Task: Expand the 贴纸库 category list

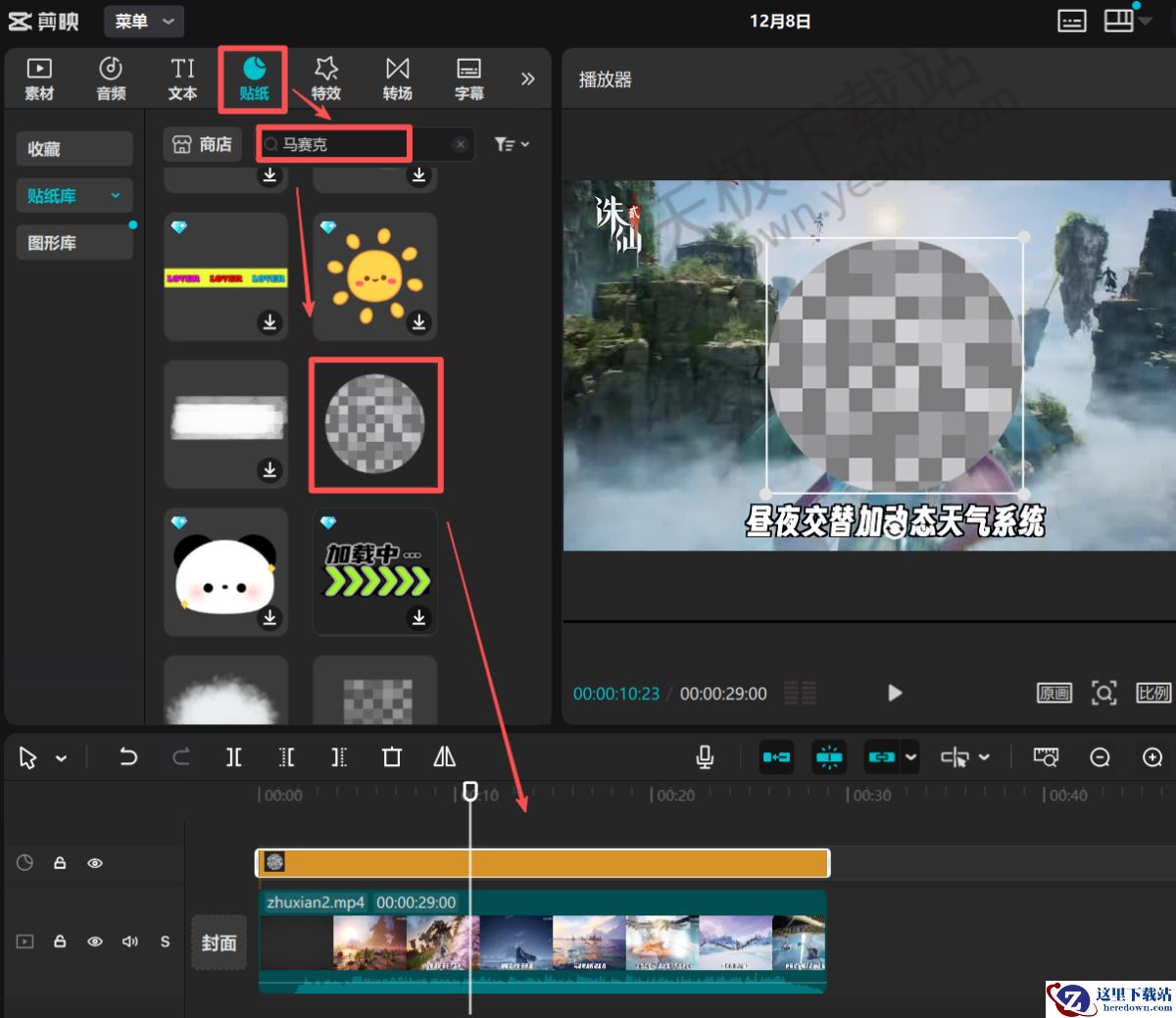Action: pyautogui.click(x=116, y=196)
